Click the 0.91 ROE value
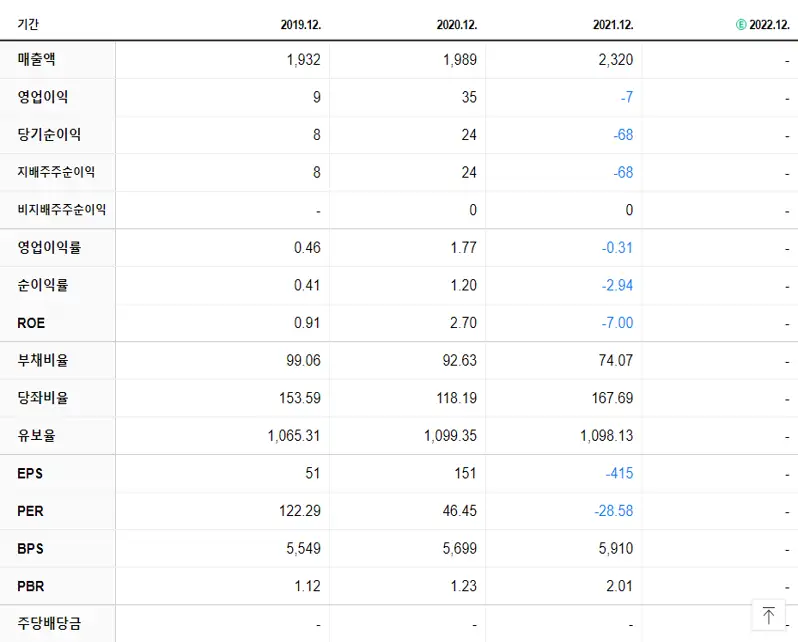The image size is (798, 642). coord(307,323)
